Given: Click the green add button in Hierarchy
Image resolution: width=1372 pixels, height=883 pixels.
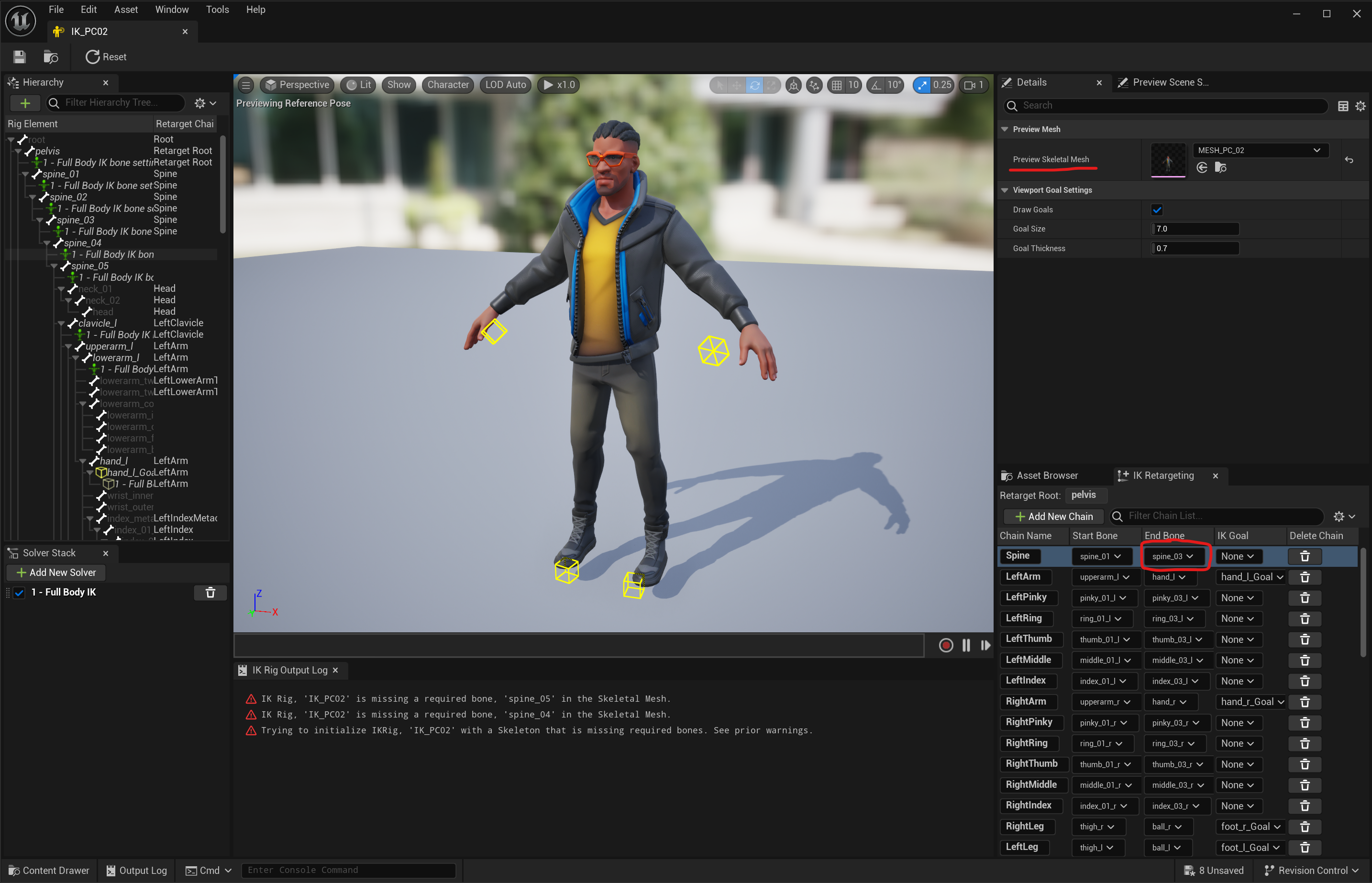Looking at the screenshot, I should [x=25, y=103].
